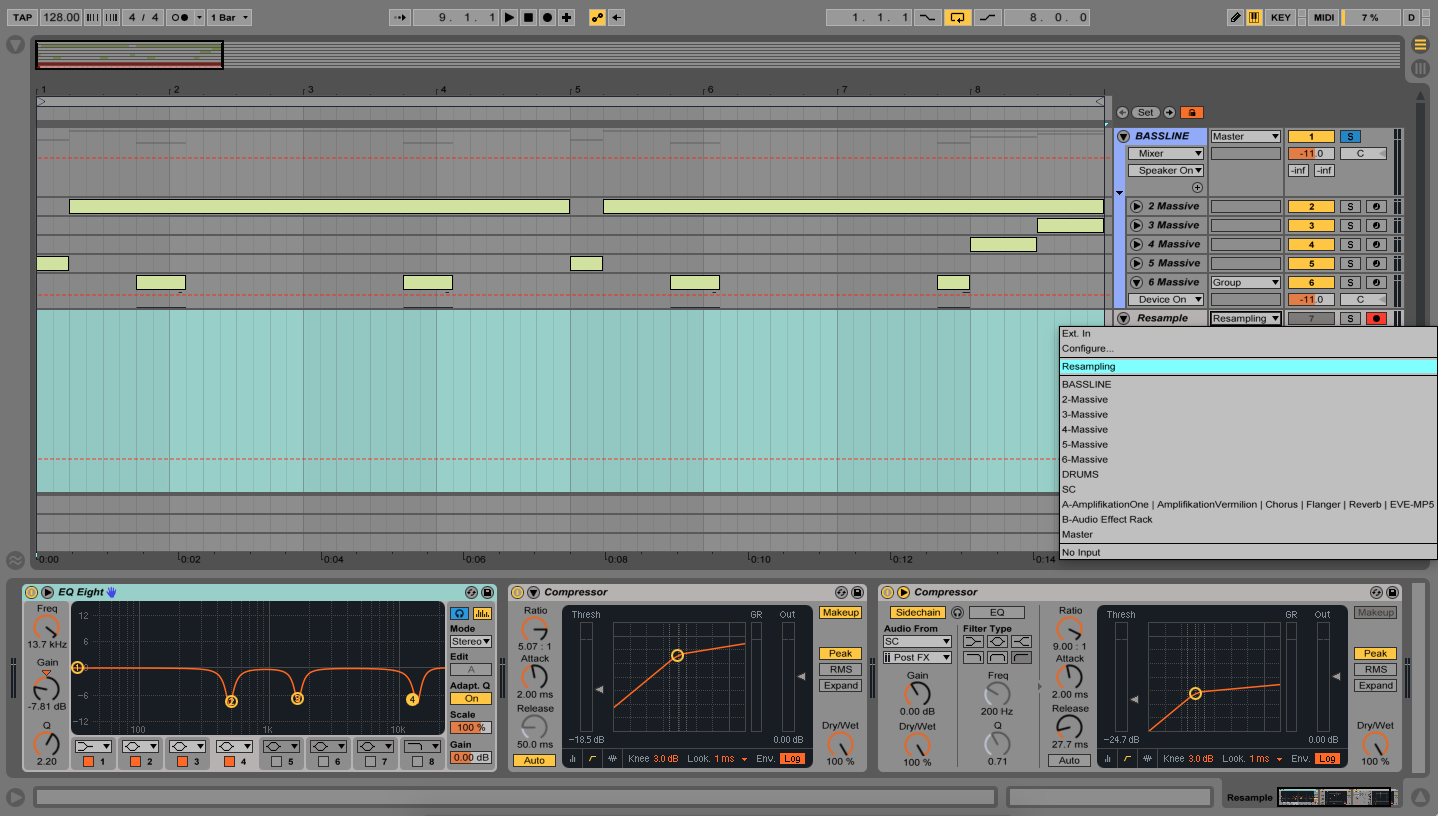Image resolution: width=1438 pixels, height=816 pixels.
Task: Toggle EQ Eight audition headphone button
Action: click(459, 612)
